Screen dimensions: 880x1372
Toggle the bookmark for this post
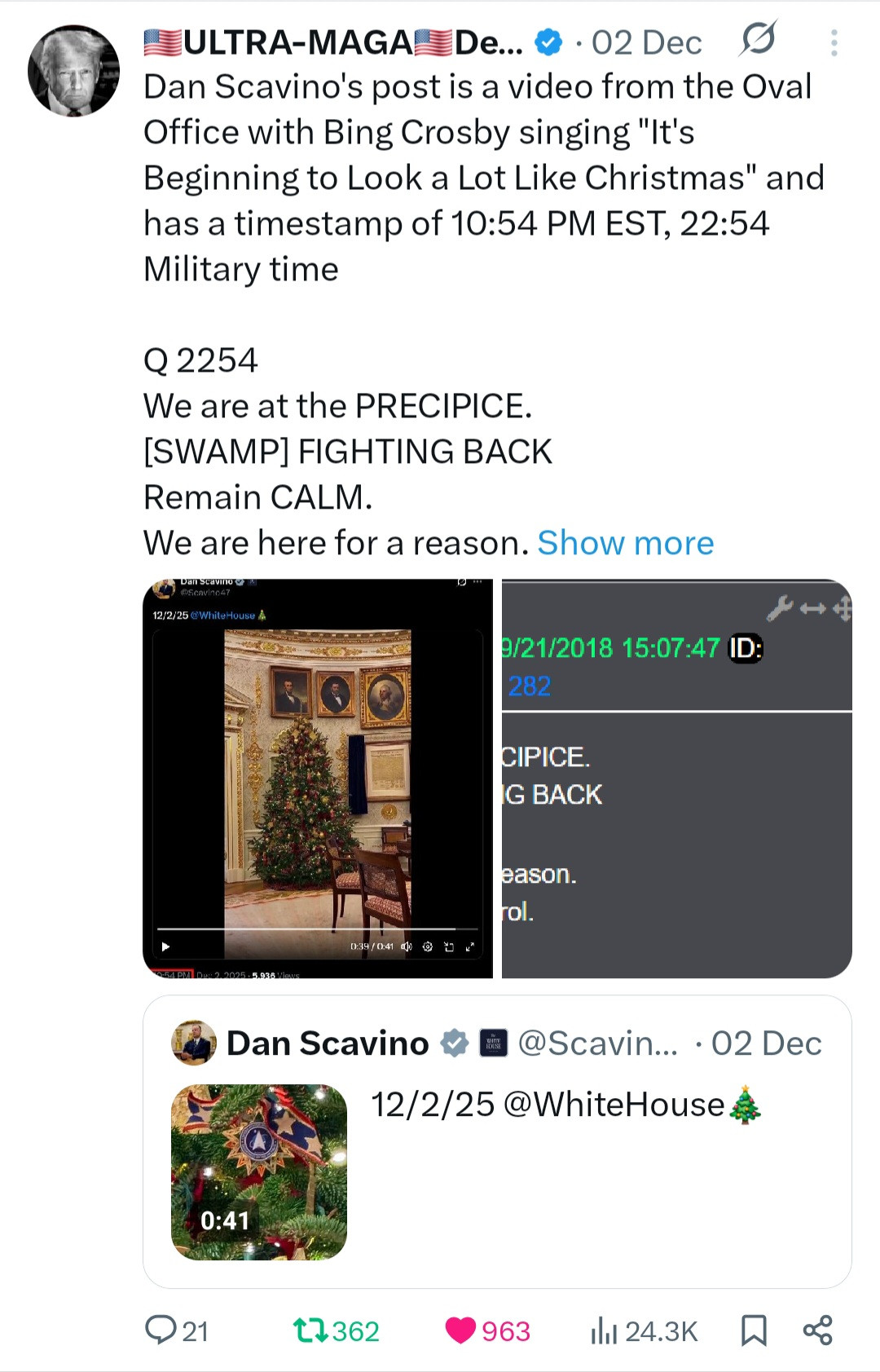754,1330
